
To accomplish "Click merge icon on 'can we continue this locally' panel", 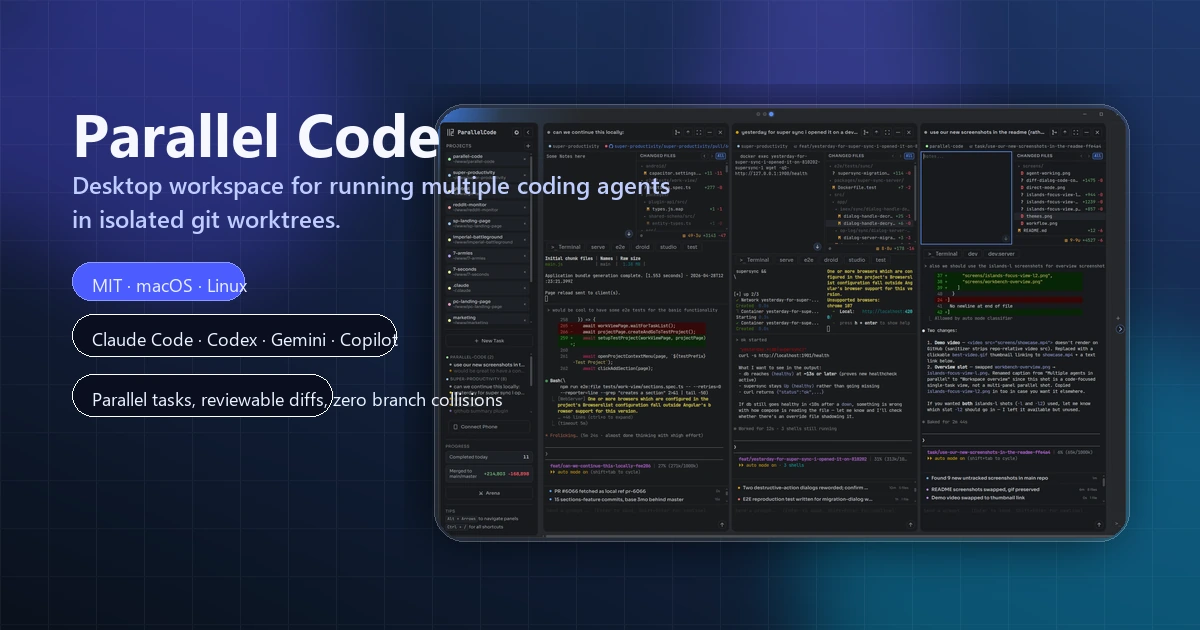I will click(x=677, y=132).
